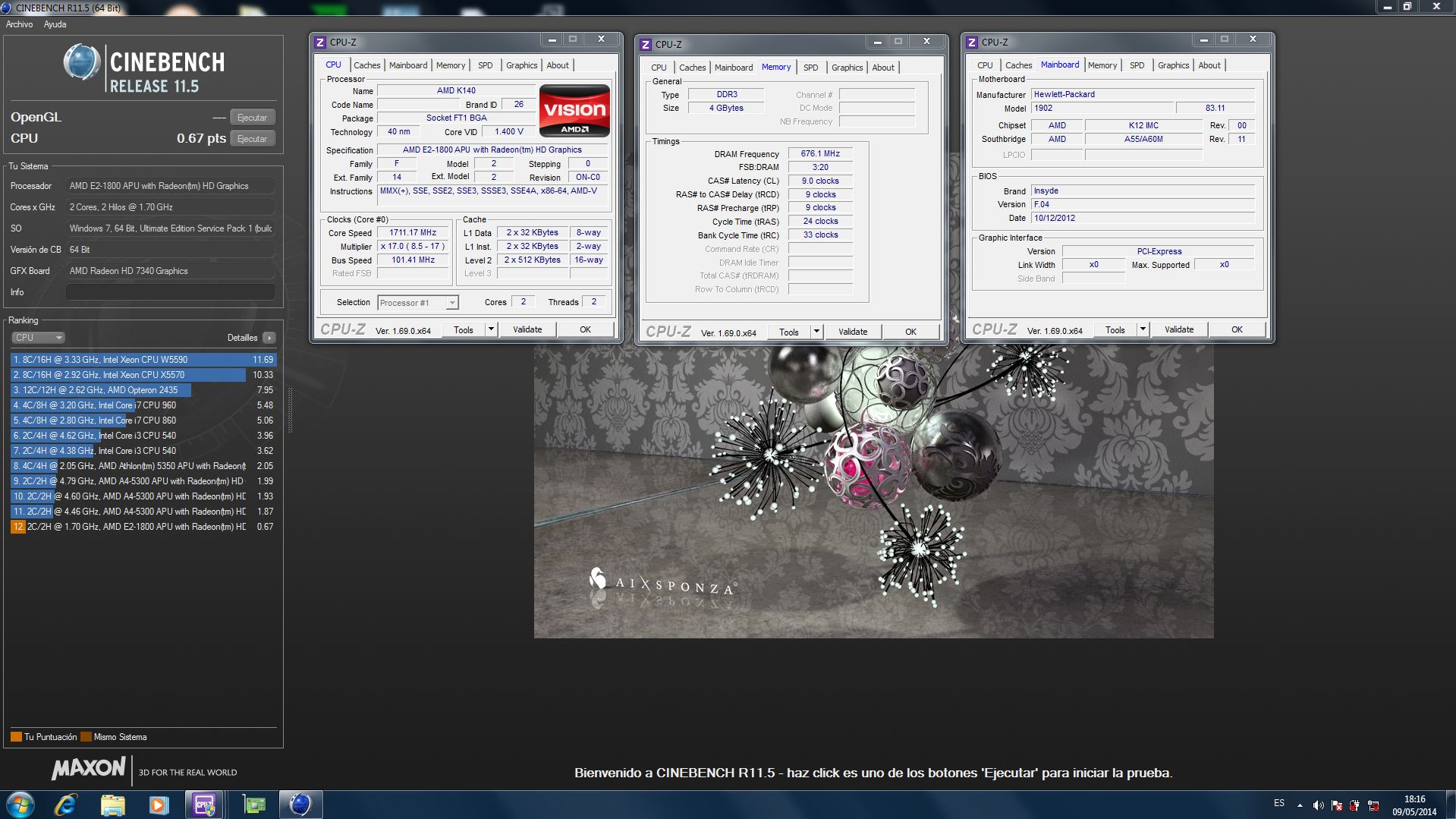The image size is (1456, 819).
Task: Click the volume speaker tray icon
Action: click(x=1319, y=805)
